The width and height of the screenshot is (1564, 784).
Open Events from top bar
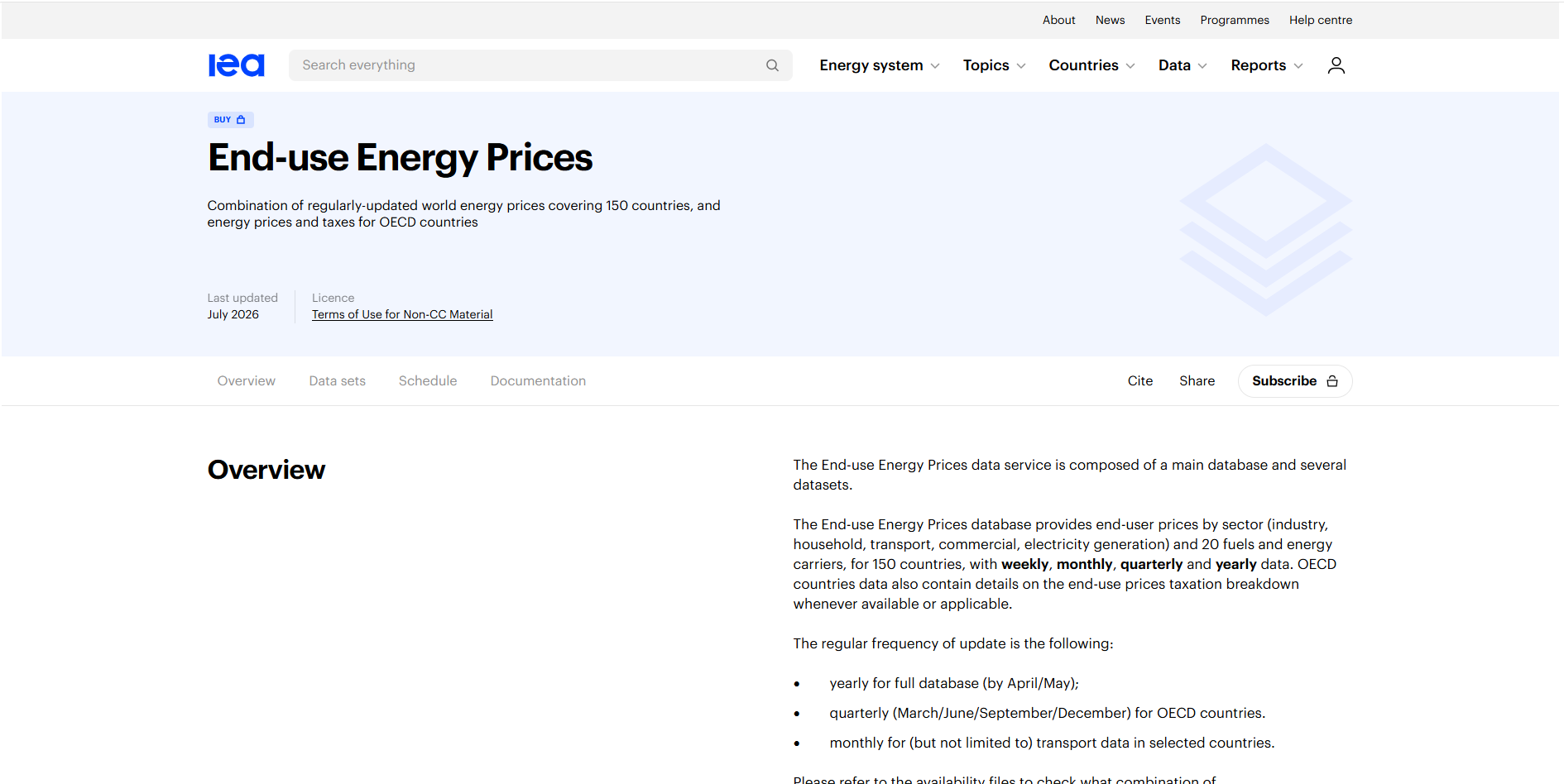(x=1162, y=20)
